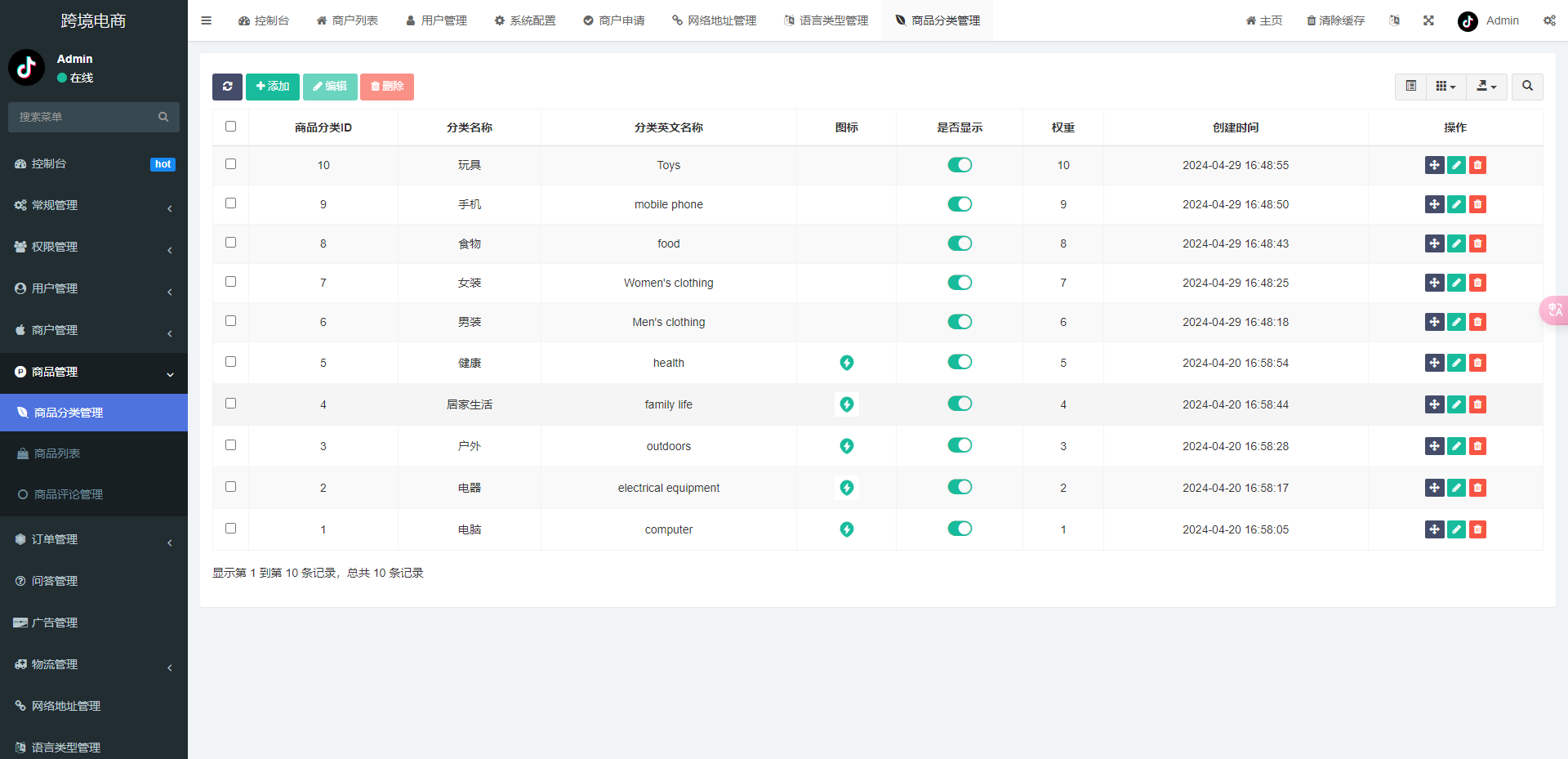
Task: Open the export data dropdown
Action: 1486,87
